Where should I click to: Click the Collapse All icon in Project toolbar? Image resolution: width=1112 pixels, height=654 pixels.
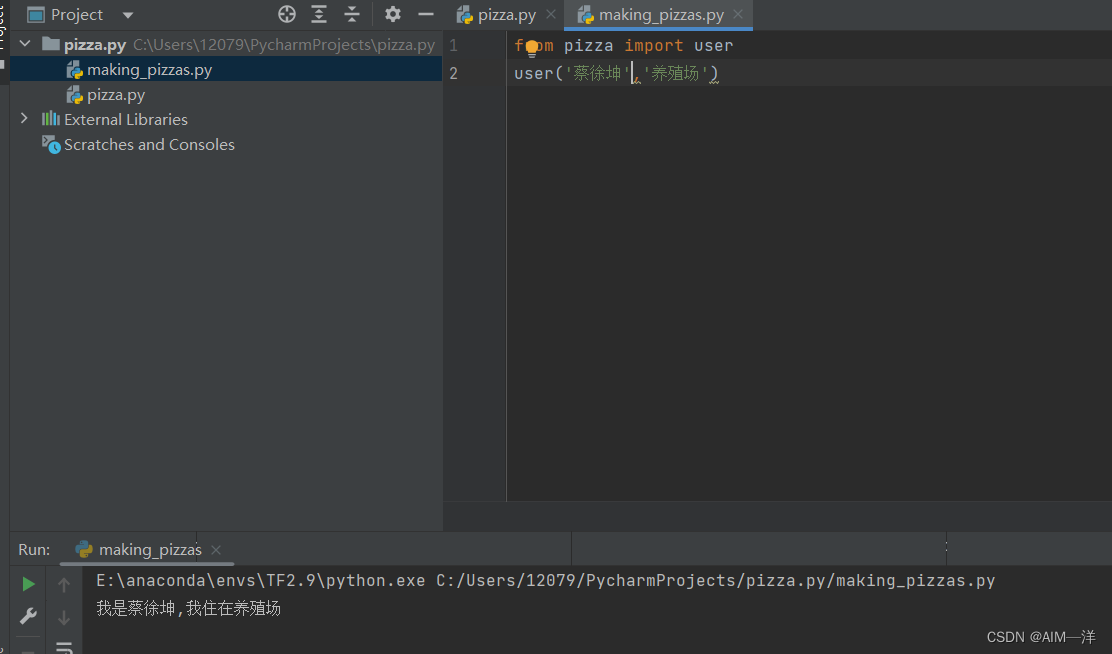352,14
